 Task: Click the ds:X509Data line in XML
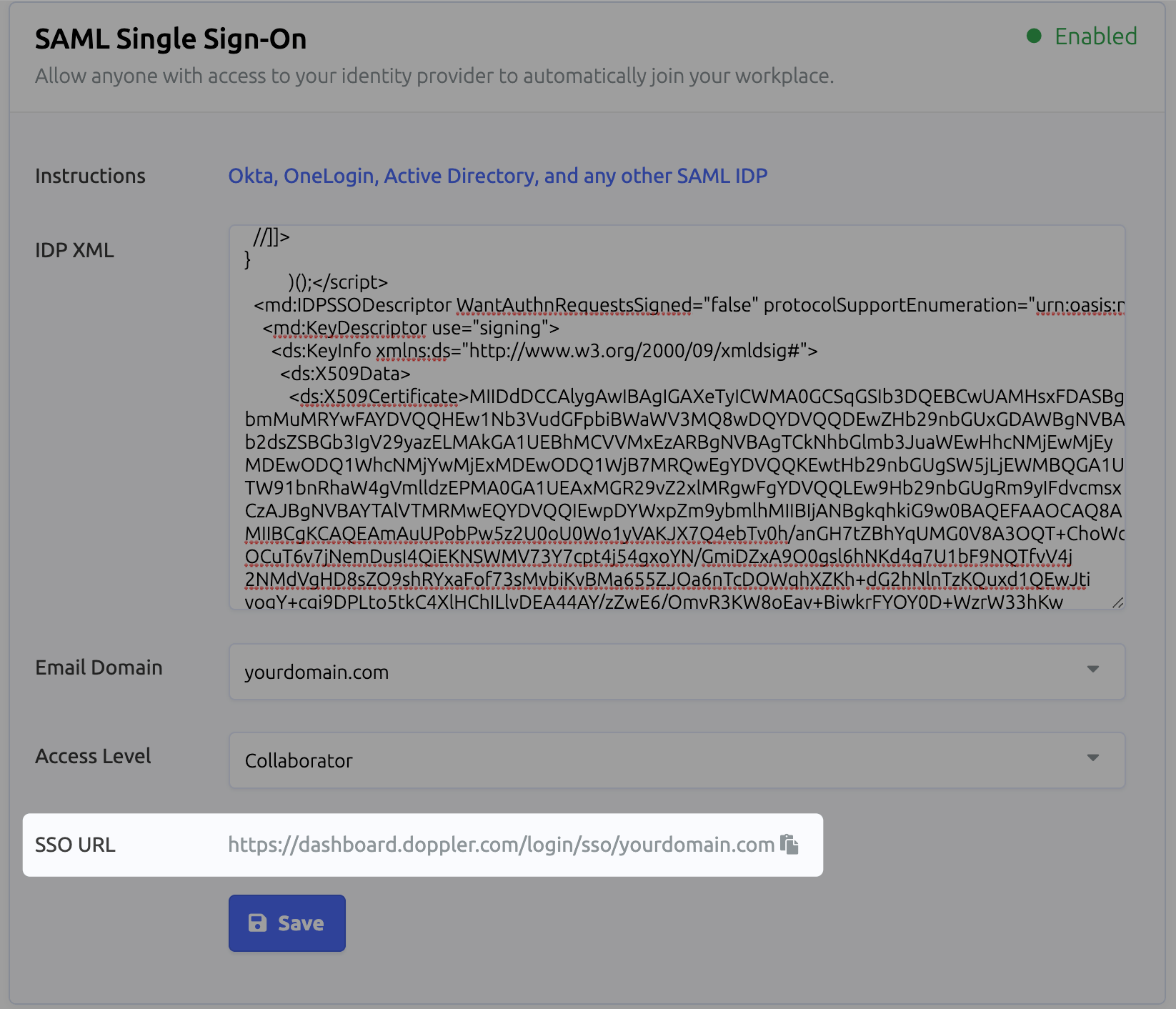point(345,374)
